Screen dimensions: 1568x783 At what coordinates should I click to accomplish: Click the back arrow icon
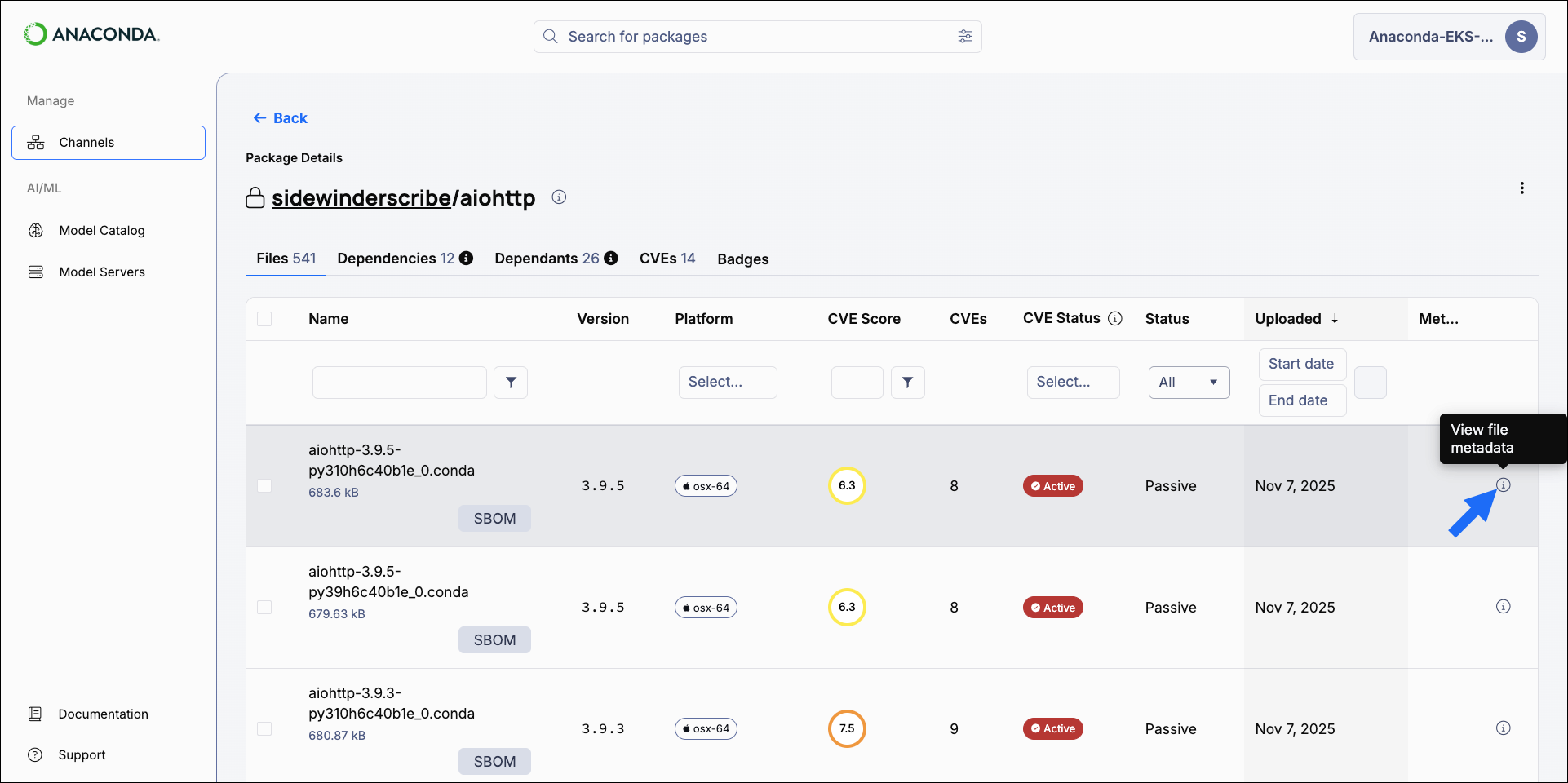click(259, 118)
